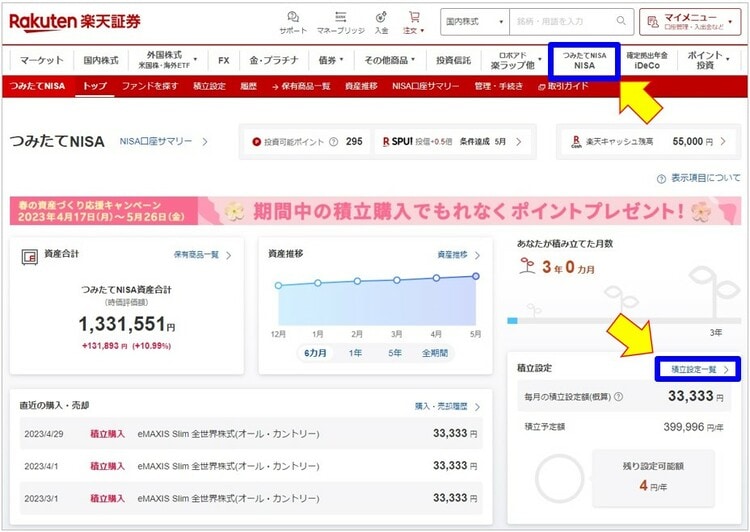Open the Support icon in header
This screenshot has height=532, width=750.
[293, 22]
